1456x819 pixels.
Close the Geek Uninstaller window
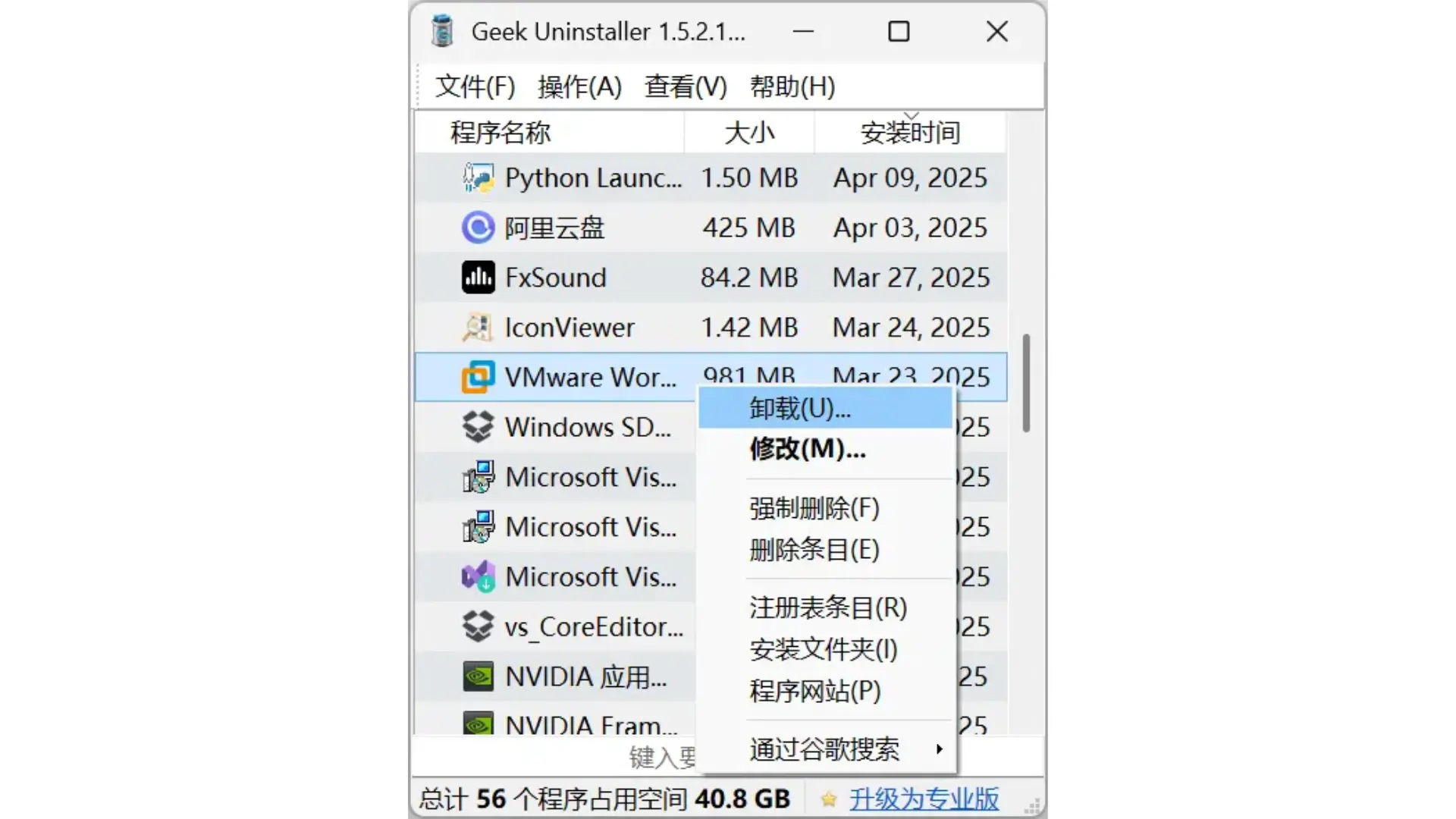tap(997, 31)
